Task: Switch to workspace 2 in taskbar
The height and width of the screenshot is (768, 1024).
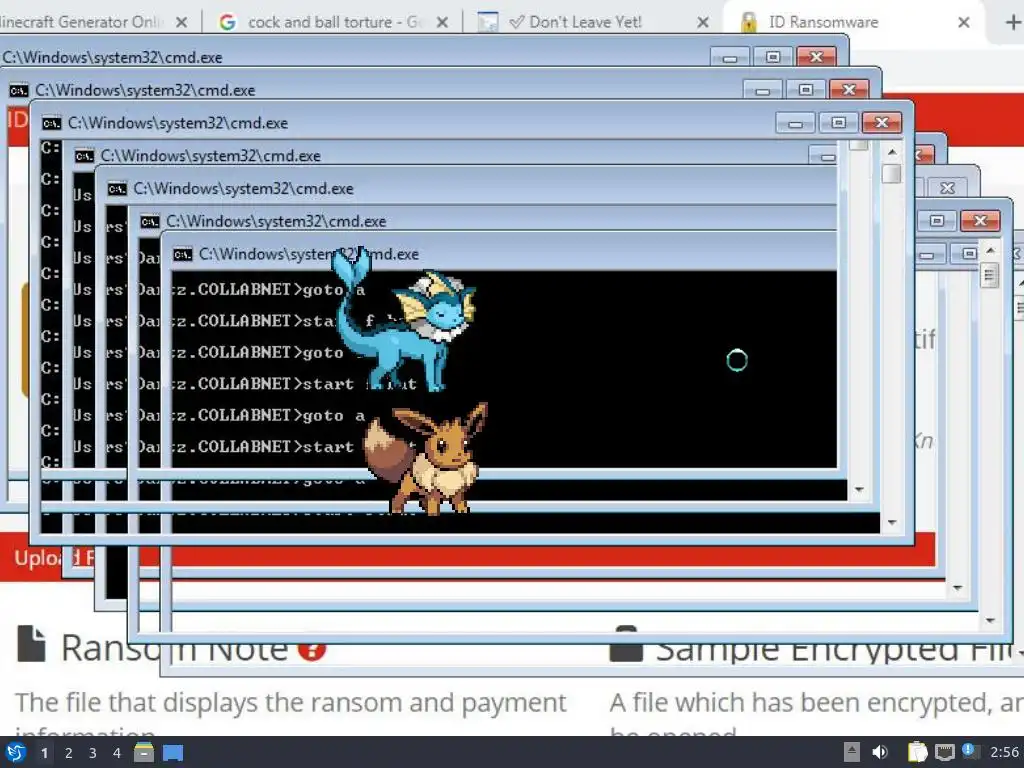Action: [69, 753]
